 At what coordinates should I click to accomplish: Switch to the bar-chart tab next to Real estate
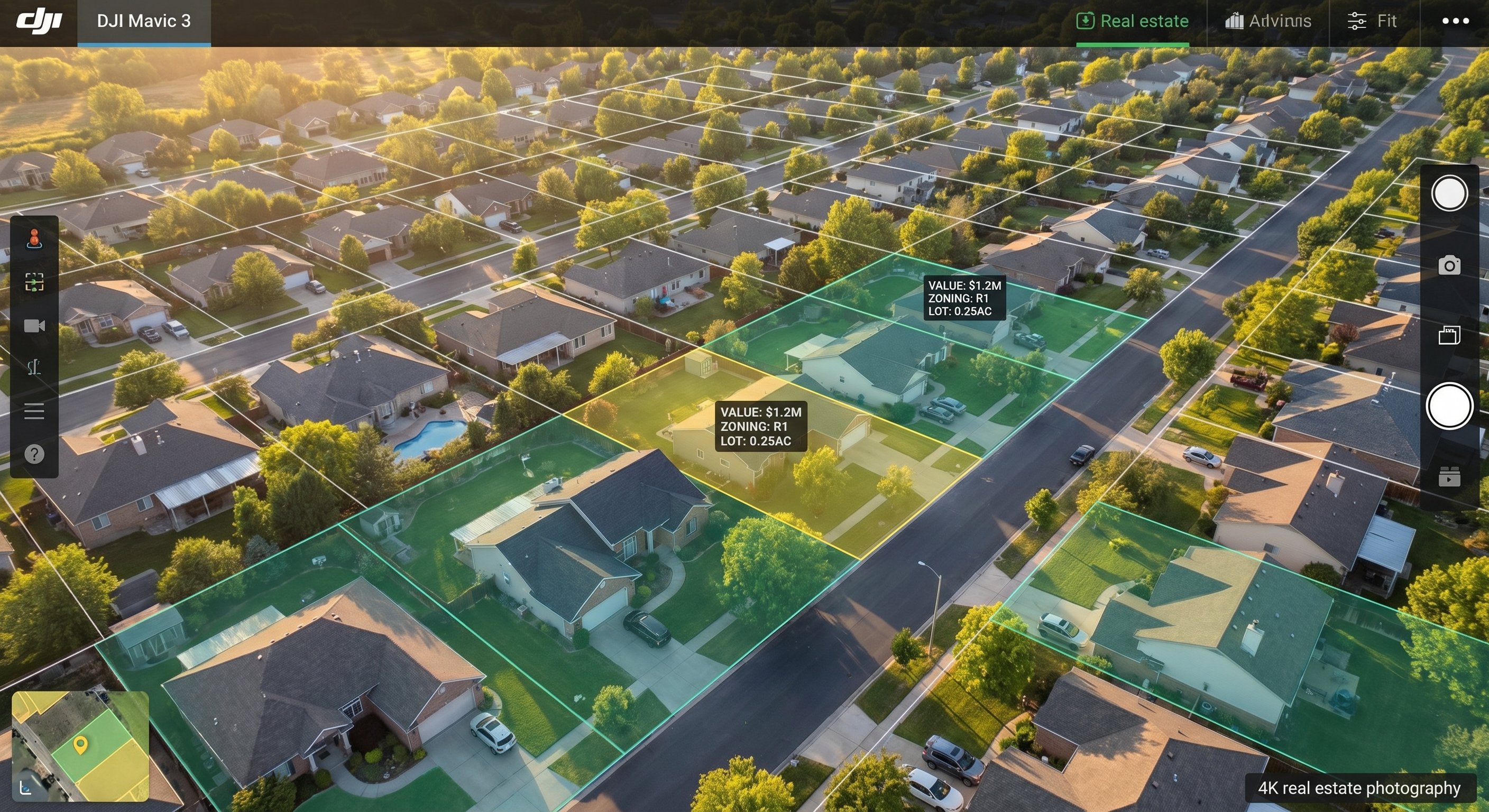[1267, 21]
